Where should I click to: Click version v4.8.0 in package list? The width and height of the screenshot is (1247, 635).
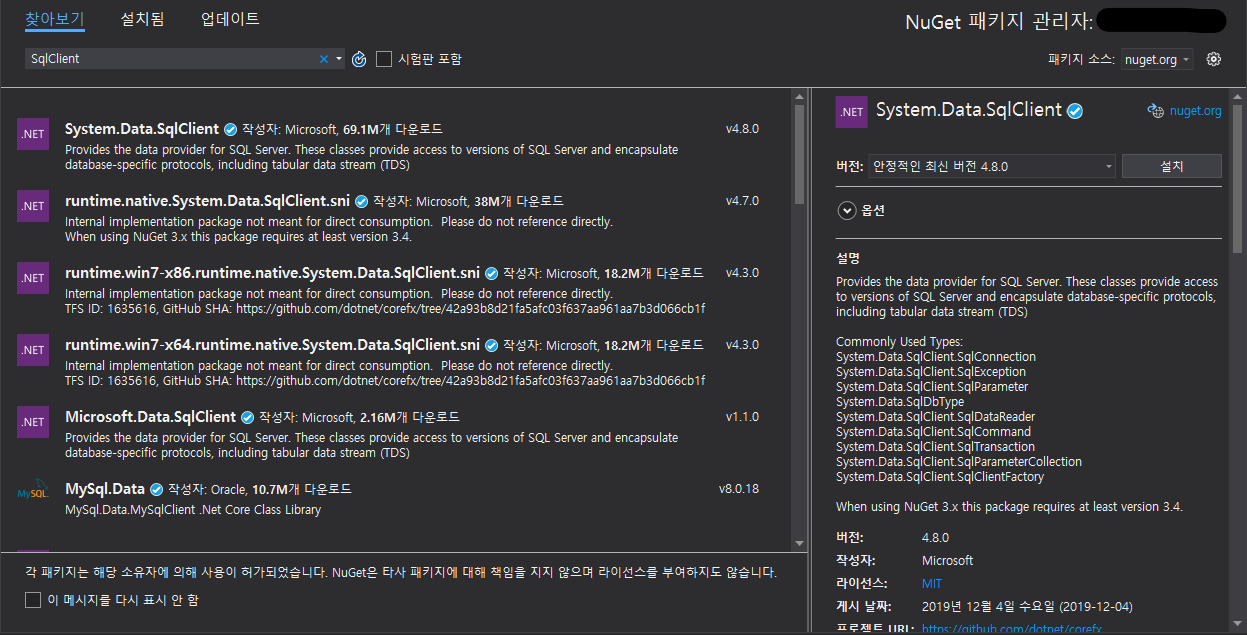click(743, 129)
